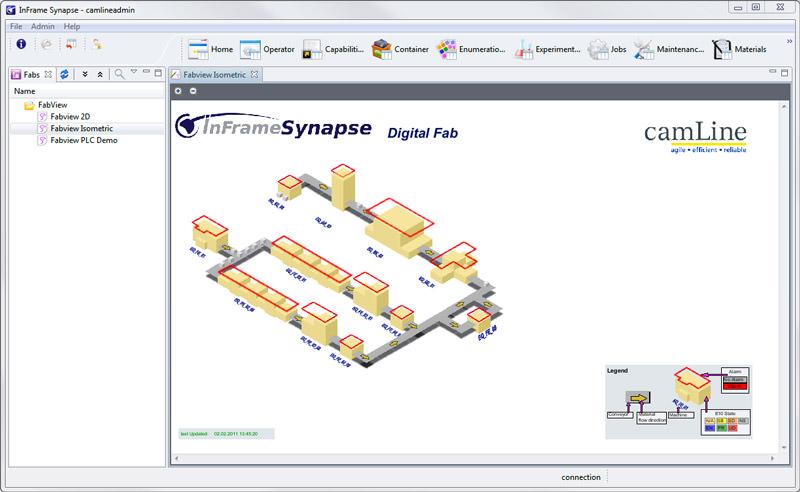
Task: Open the Container perspective
Action: (x=400, y=50)
